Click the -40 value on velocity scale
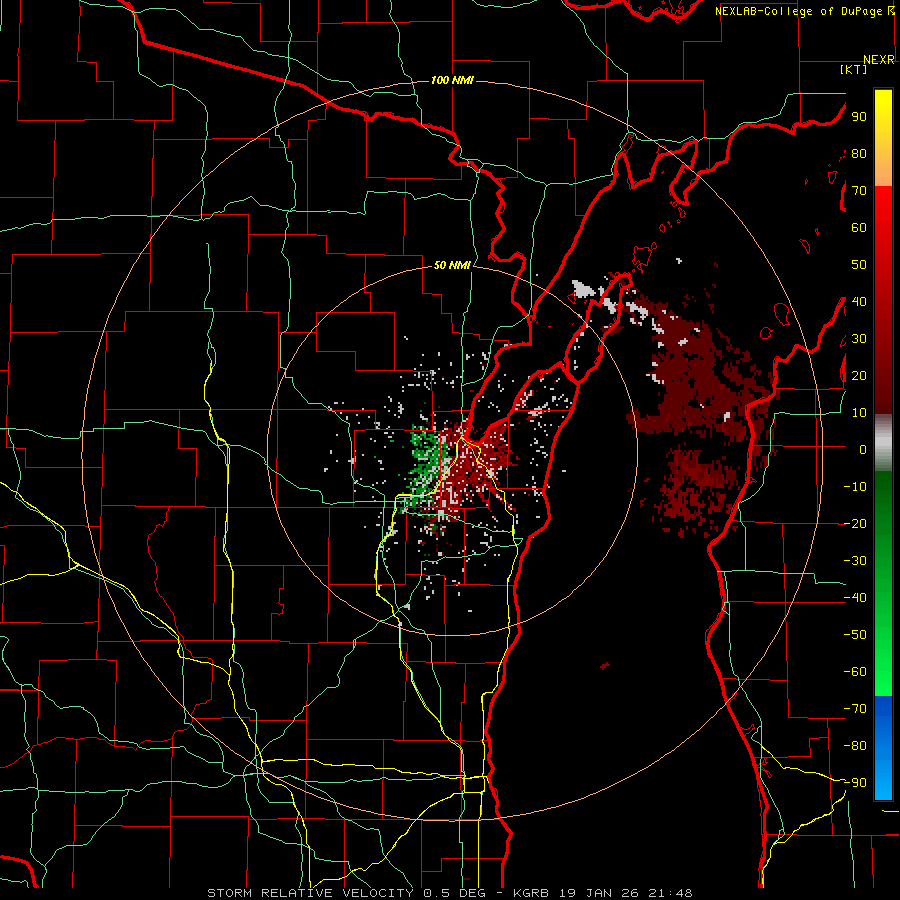 pos(855,598)
